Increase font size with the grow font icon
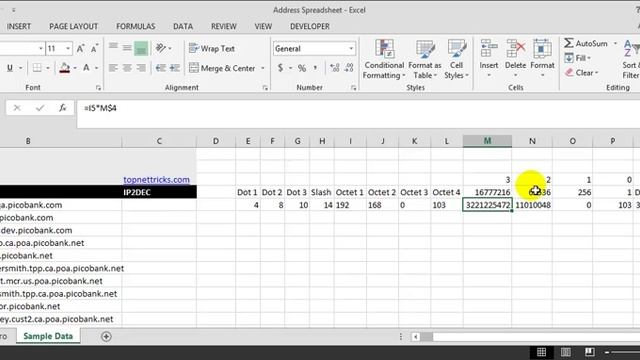 80,49
